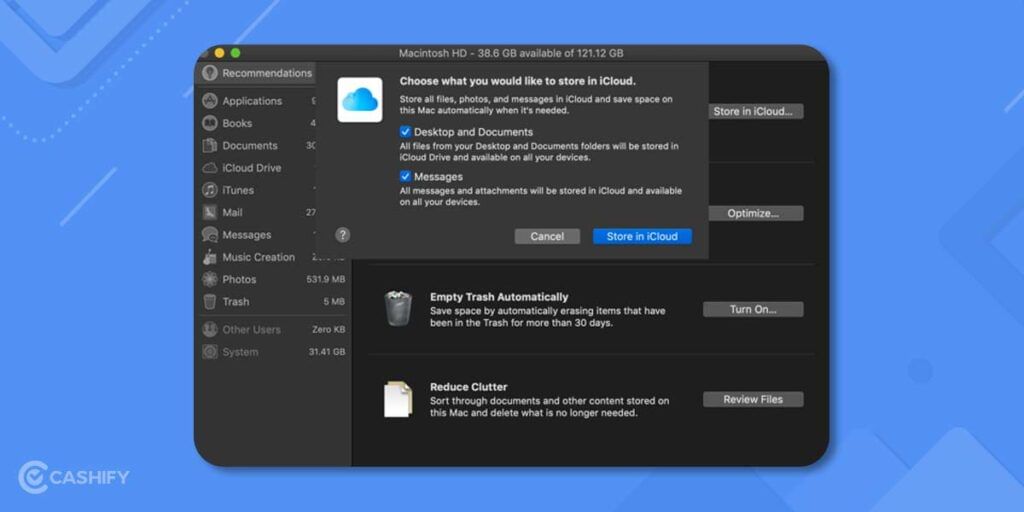Click the Messages speech bubble icon

click(210, 234)
